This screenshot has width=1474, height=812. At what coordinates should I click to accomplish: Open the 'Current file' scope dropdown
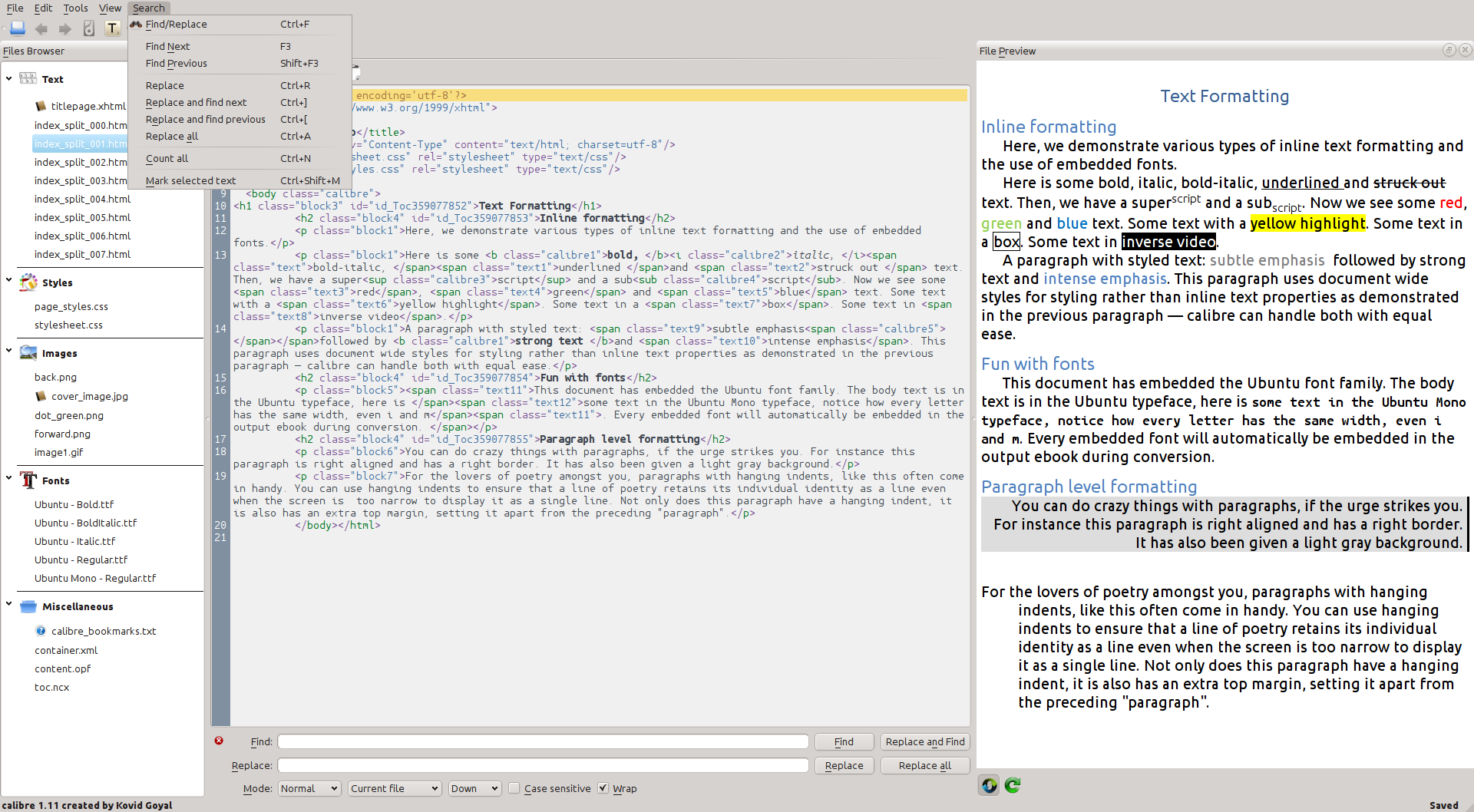[394, 788]
